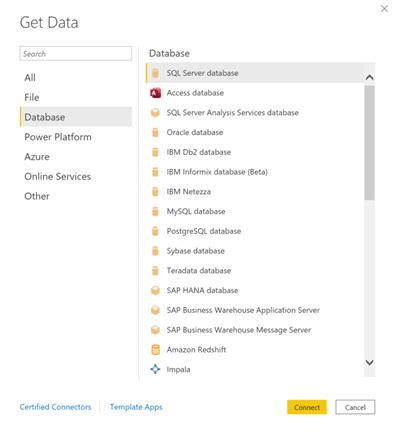
Task: Click the scroll down arrow in the connector list
Action: pos(369,362)
